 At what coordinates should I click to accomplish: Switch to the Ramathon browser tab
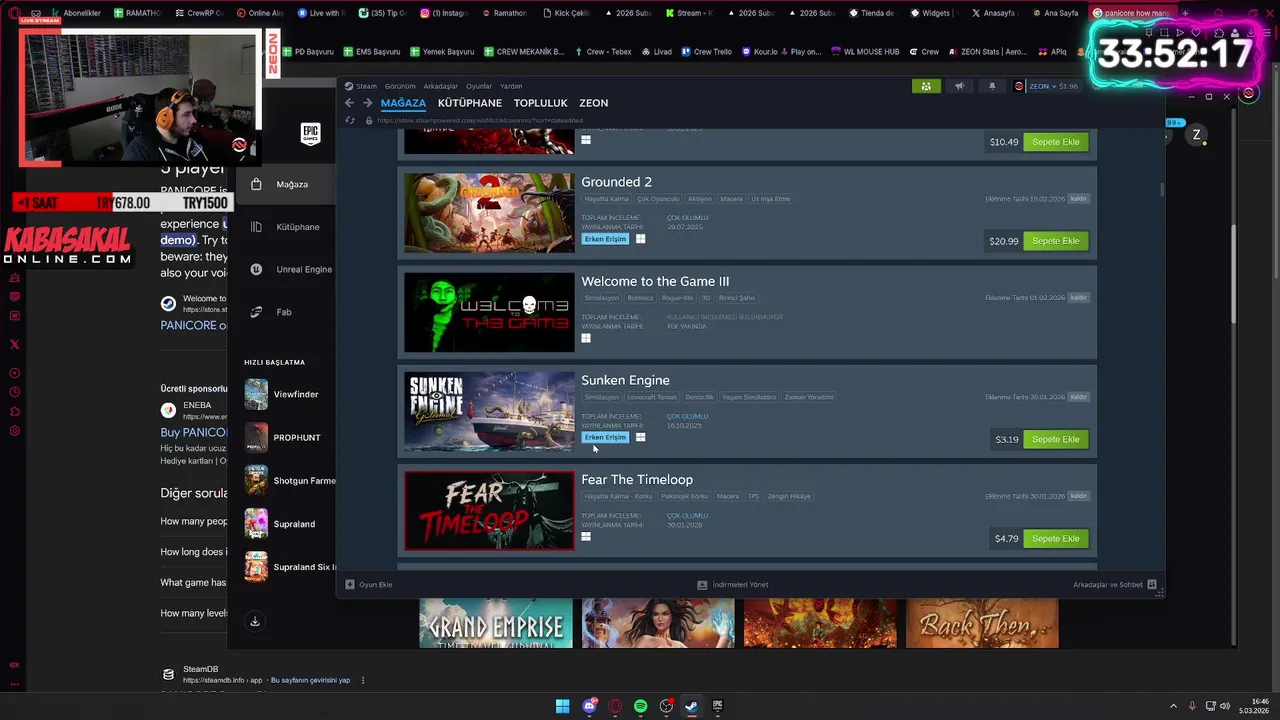(503, 13)
